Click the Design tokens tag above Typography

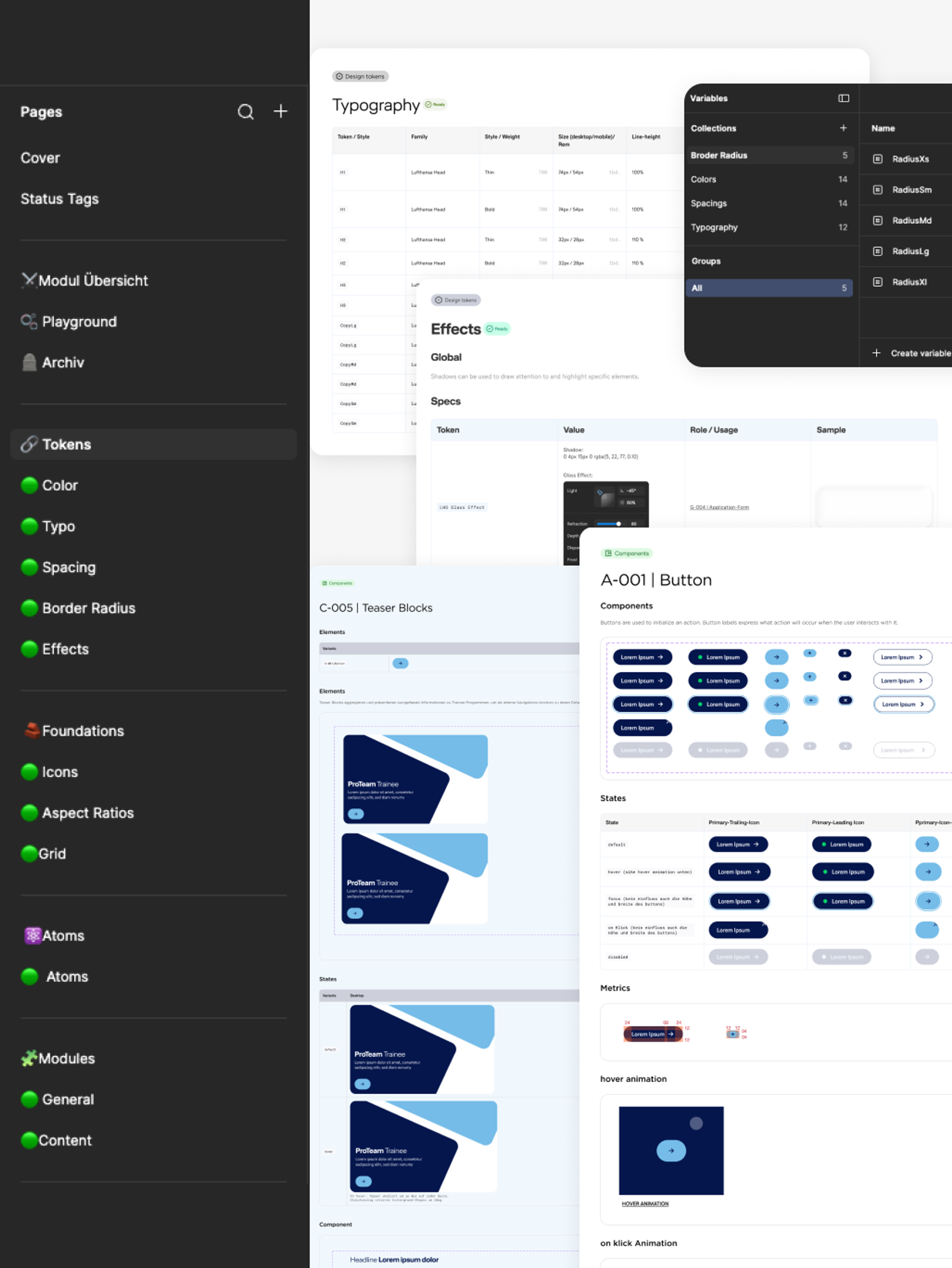coord(360,76)
